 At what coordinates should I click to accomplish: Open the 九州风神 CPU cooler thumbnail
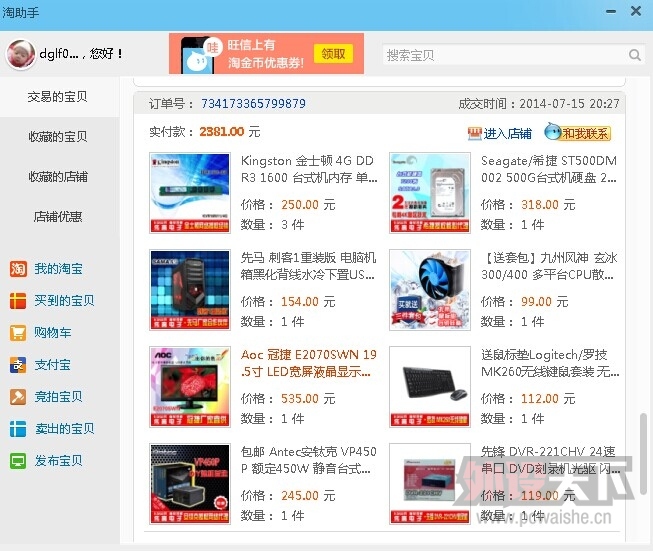click(x=430, y=289)
